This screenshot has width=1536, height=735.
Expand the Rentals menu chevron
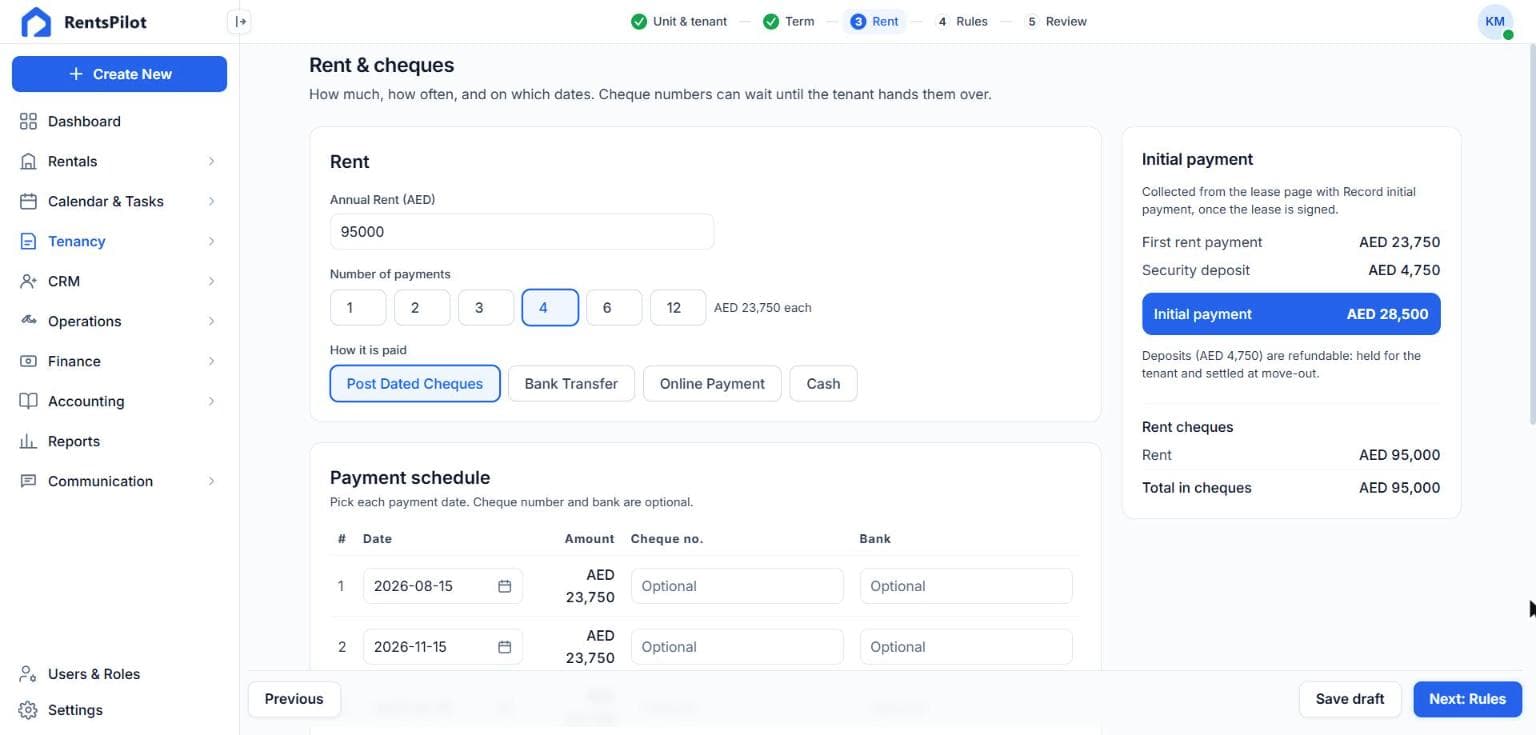coord(211,161)
